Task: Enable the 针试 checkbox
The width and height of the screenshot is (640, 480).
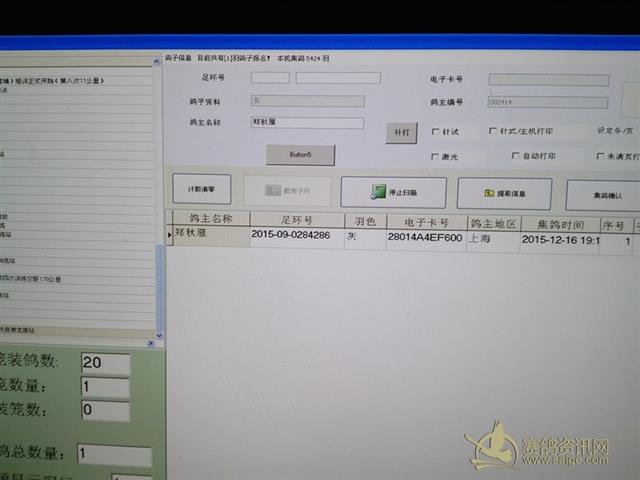Action: (435, 131)
